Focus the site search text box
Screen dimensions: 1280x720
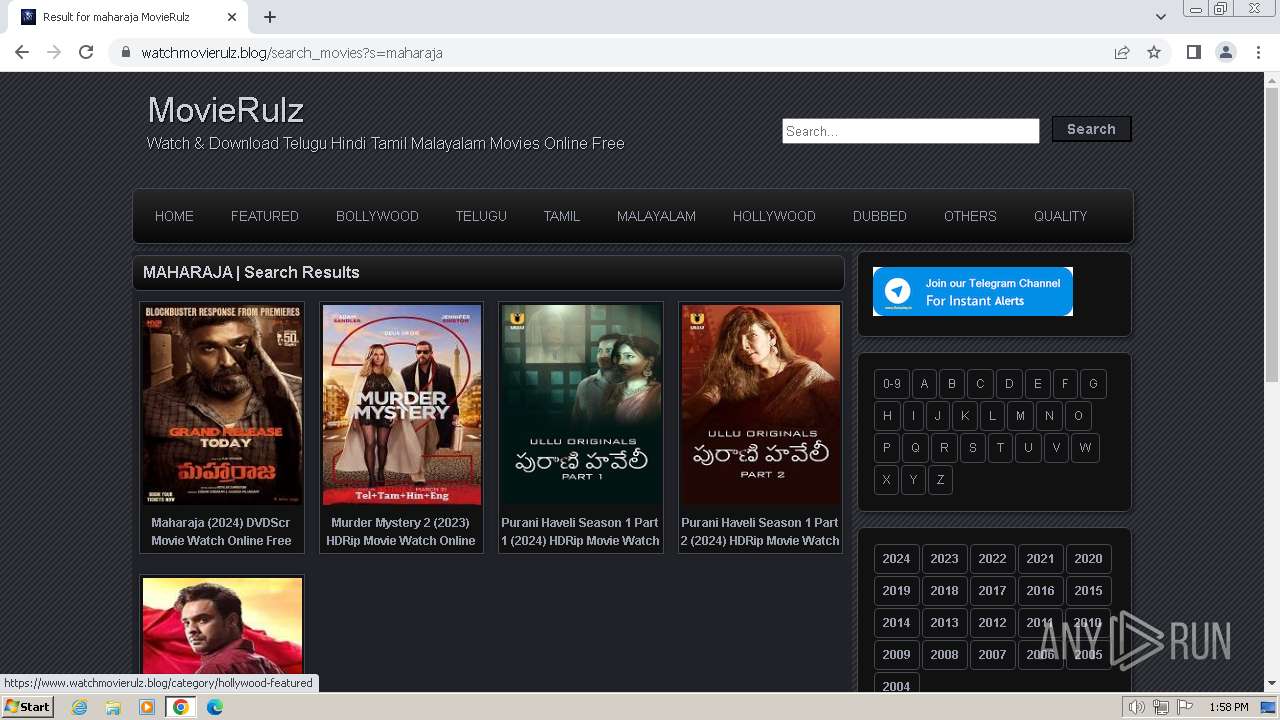coord(911,131)
